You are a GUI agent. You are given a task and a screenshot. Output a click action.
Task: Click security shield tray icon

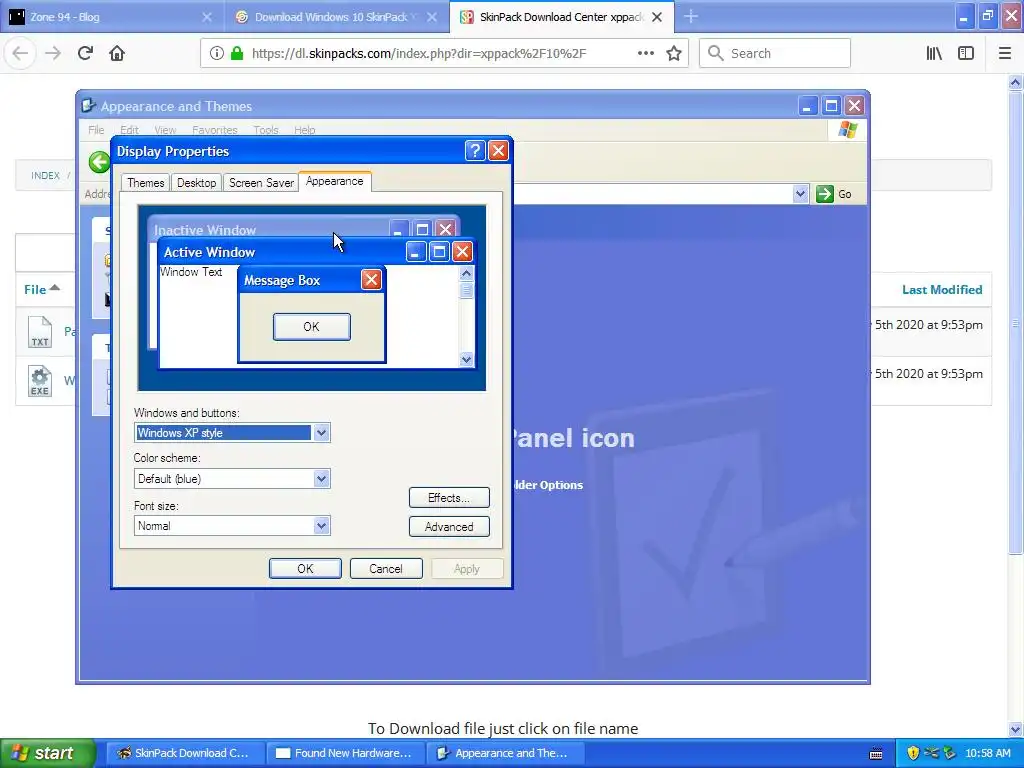(913, 753)
